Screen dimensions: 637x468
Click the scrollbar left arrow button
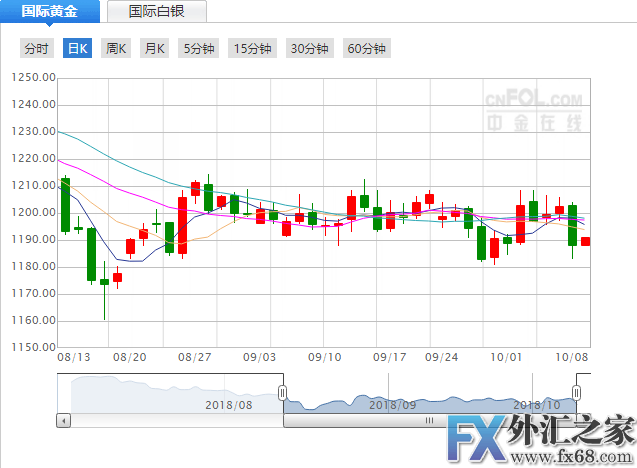64,420
